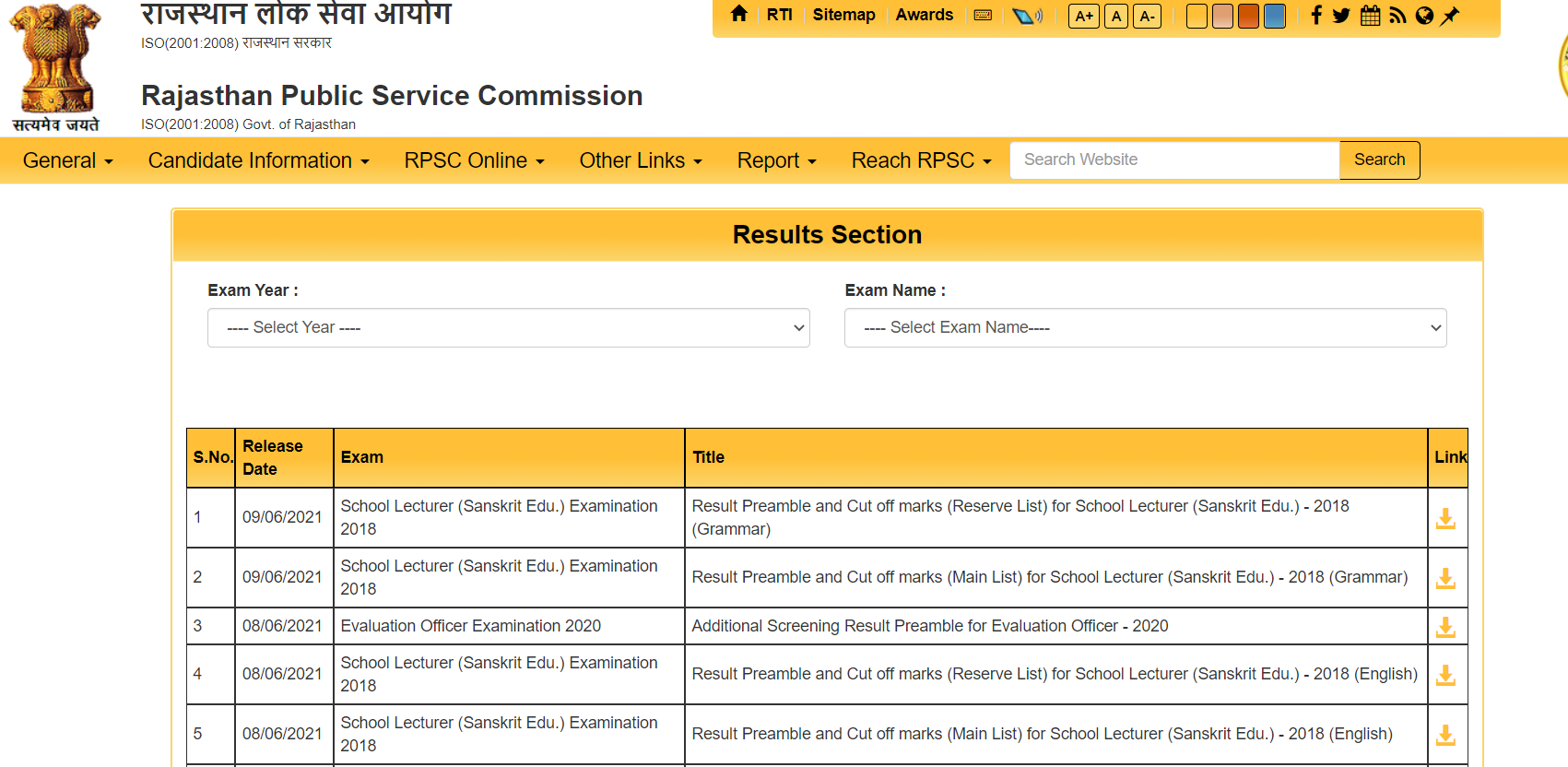Expand the RPSC Online menu
This screenshot has width=1568, height=767.
[474, 160]
